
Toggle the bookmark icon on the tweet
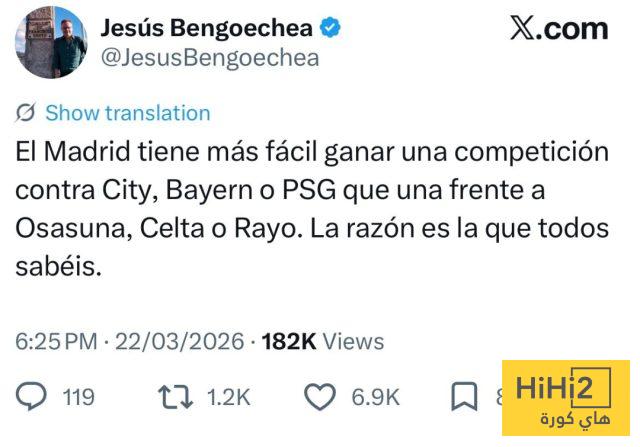click(464, 397)
